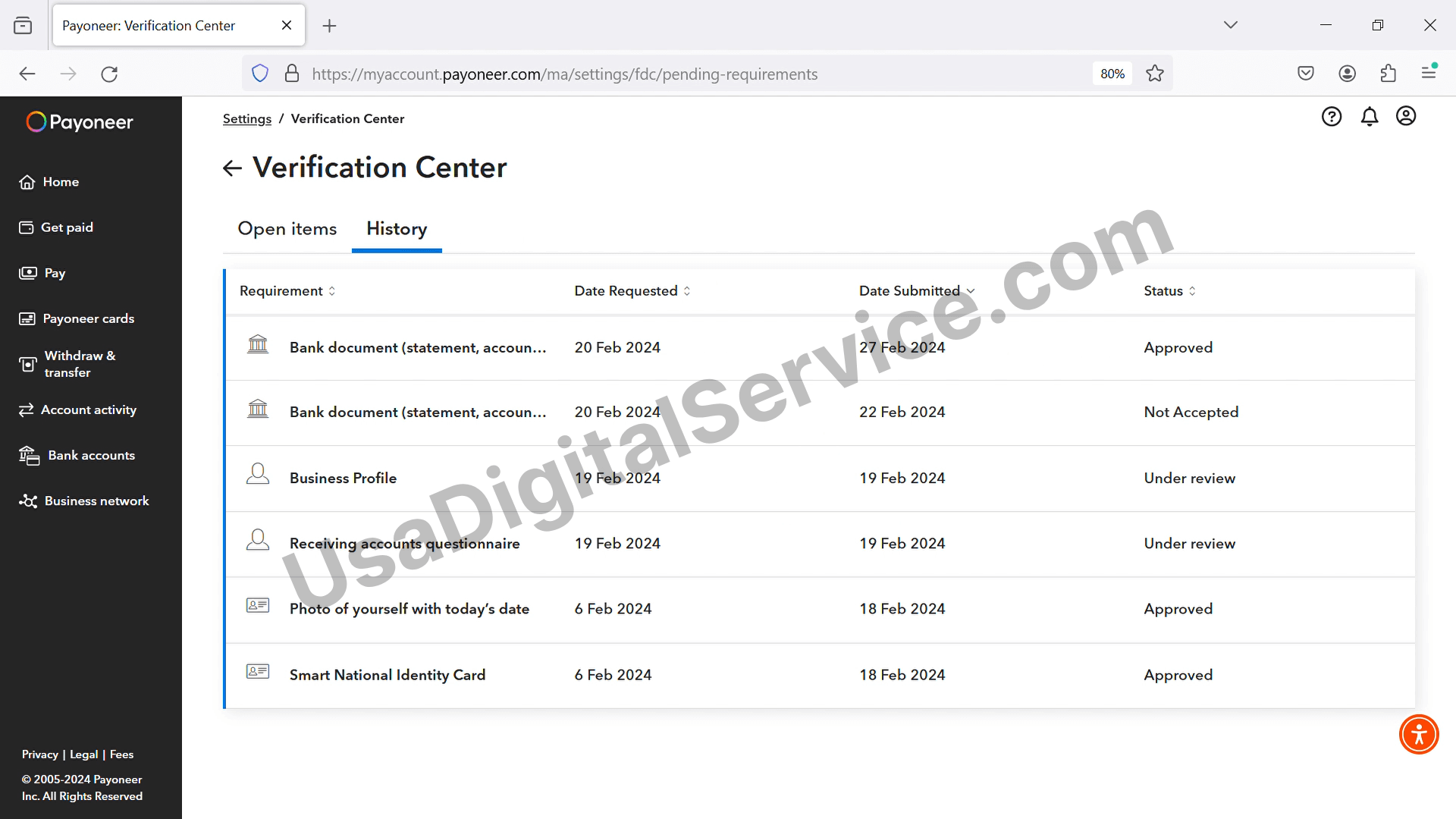The image size is (1456, 819).
Task: View Account activity
Action: (78, 409)
